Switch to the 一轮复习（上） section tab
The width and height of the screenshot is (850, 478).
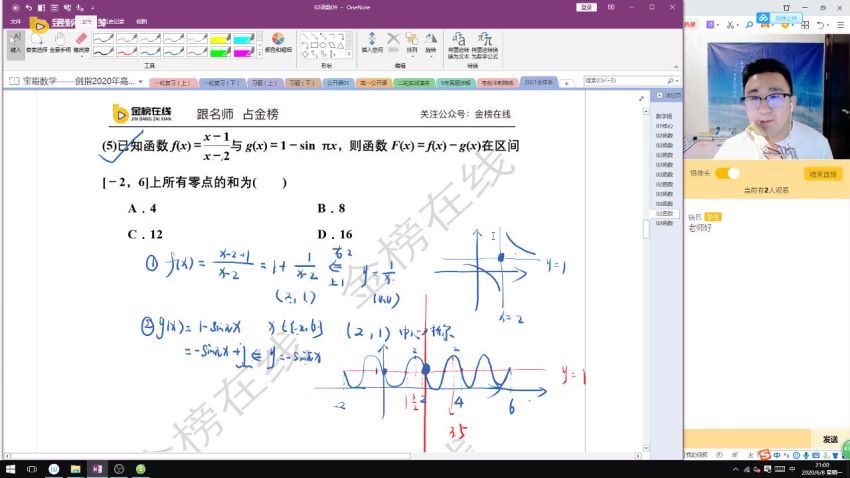pos(172,83)
